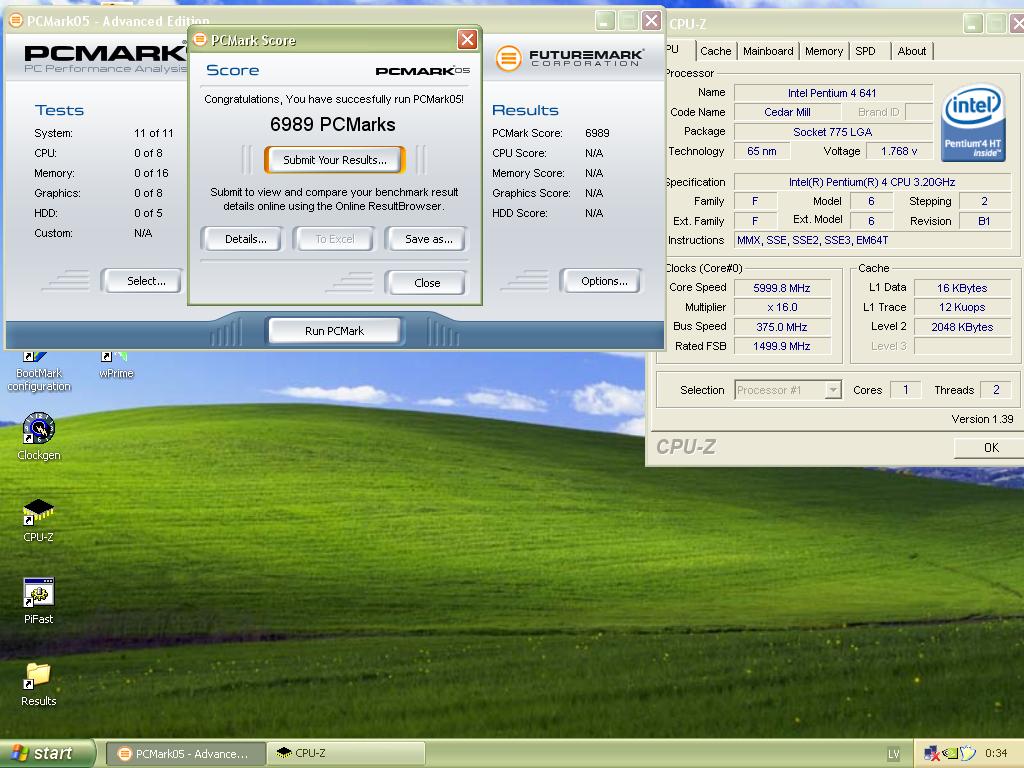Launch the Clockgen desktop icon
This screenshot has height=768, width=1024.
tap(39, 436)
